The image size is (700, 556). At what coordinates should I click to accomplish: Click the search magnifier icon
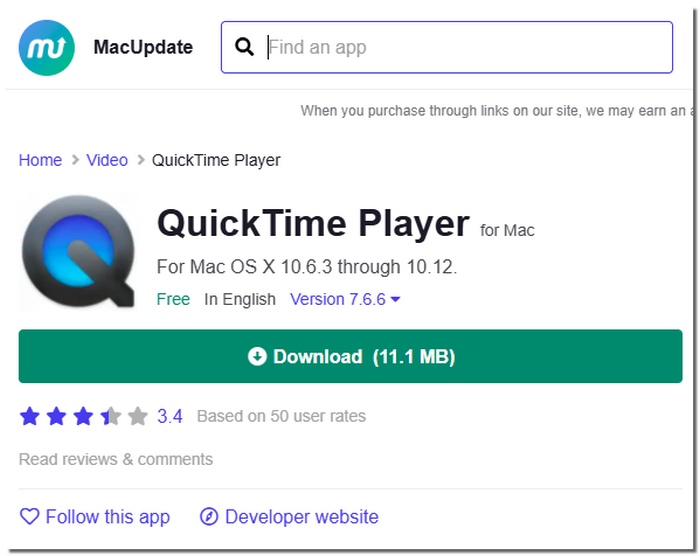click(245, 46)
